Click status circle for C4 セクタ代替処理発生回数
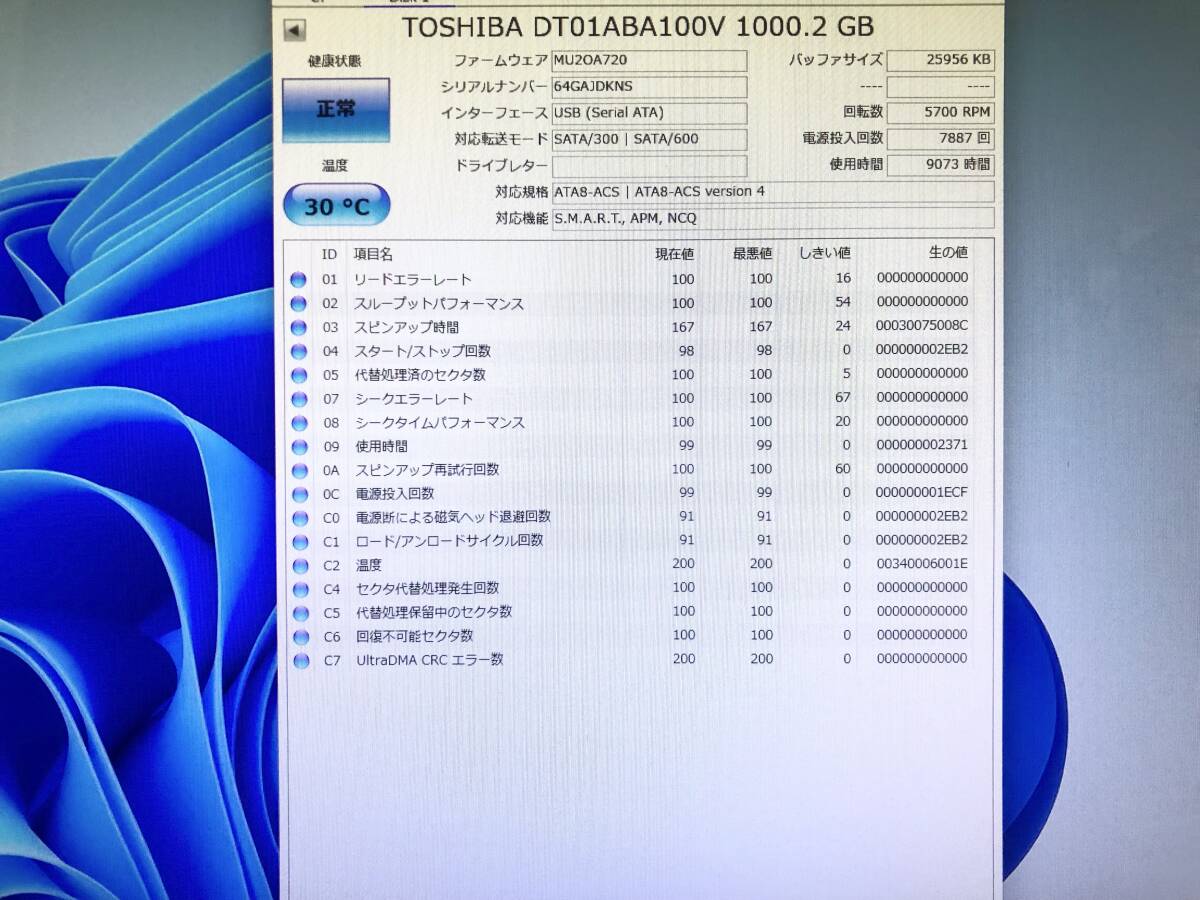1200x900 pixels. pos(299,589)
